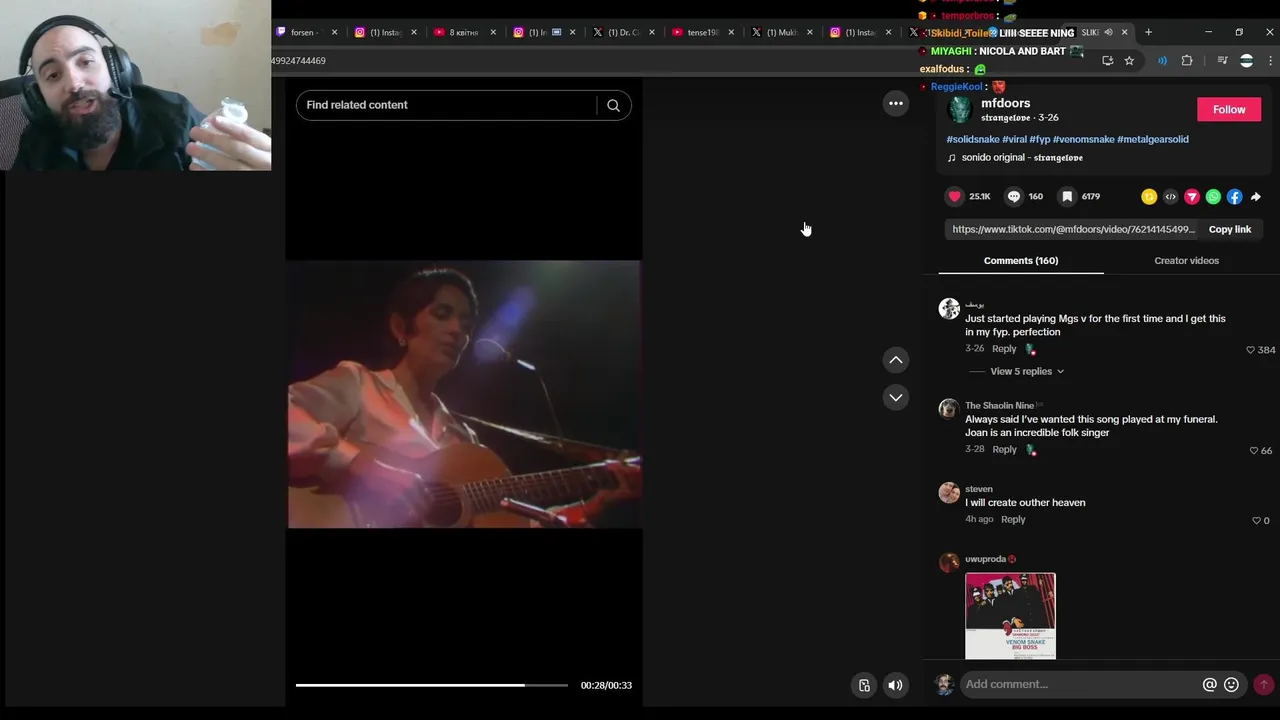Open steven's profile name
The height and width of the screenshot is (720, 1280).
coord(978,489)
